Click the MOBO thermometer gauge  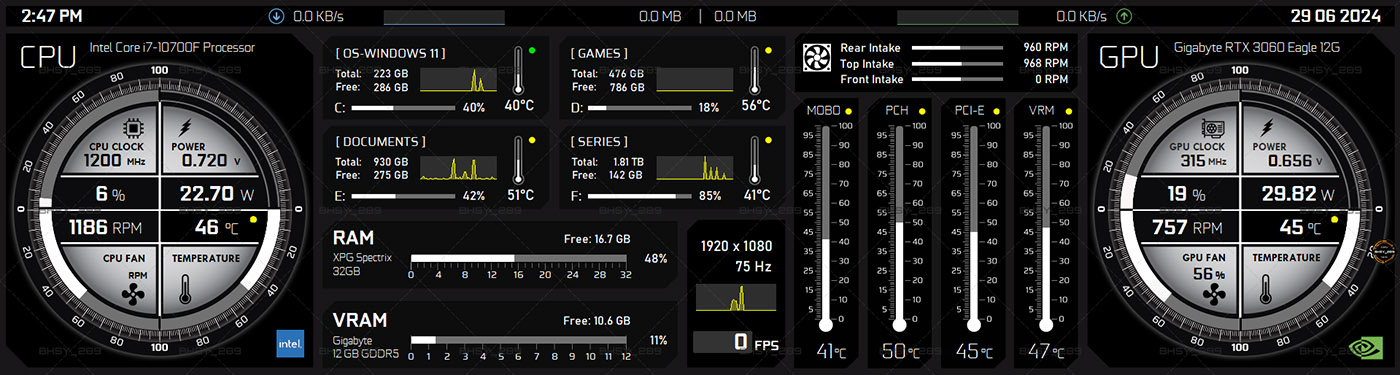tap(826, 228)
